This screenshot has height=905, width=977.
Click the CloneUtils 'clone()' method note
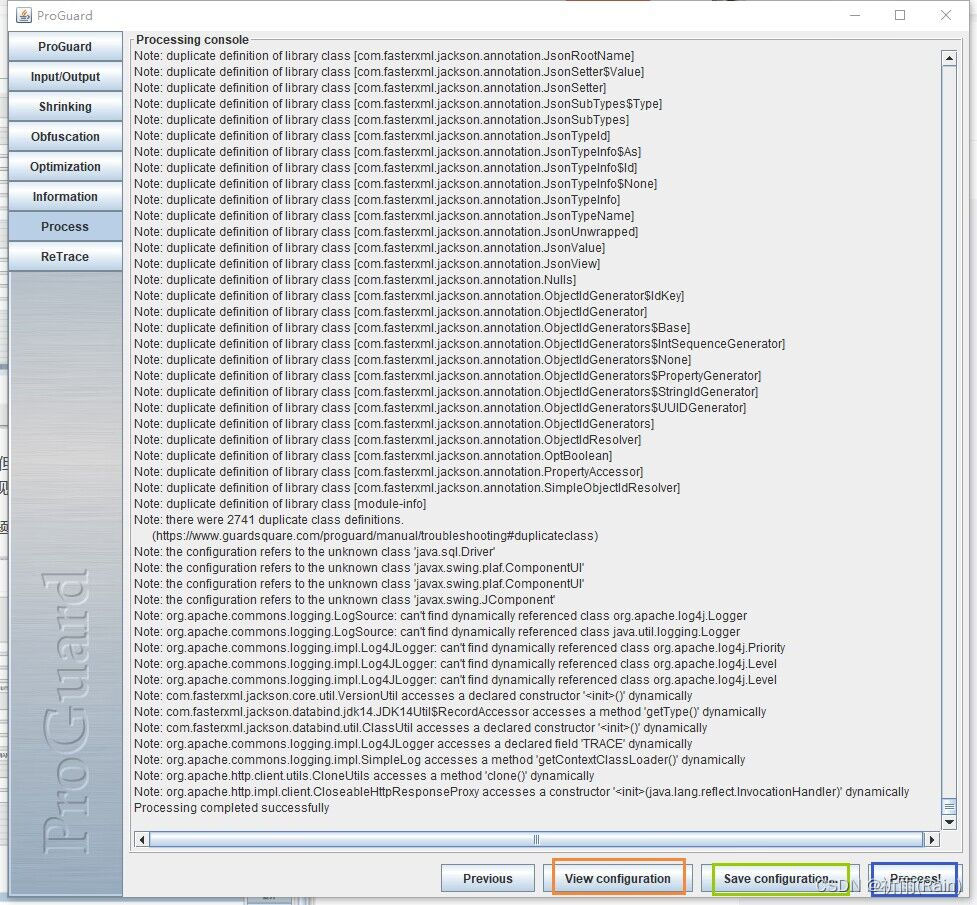(x=364, y=776)
